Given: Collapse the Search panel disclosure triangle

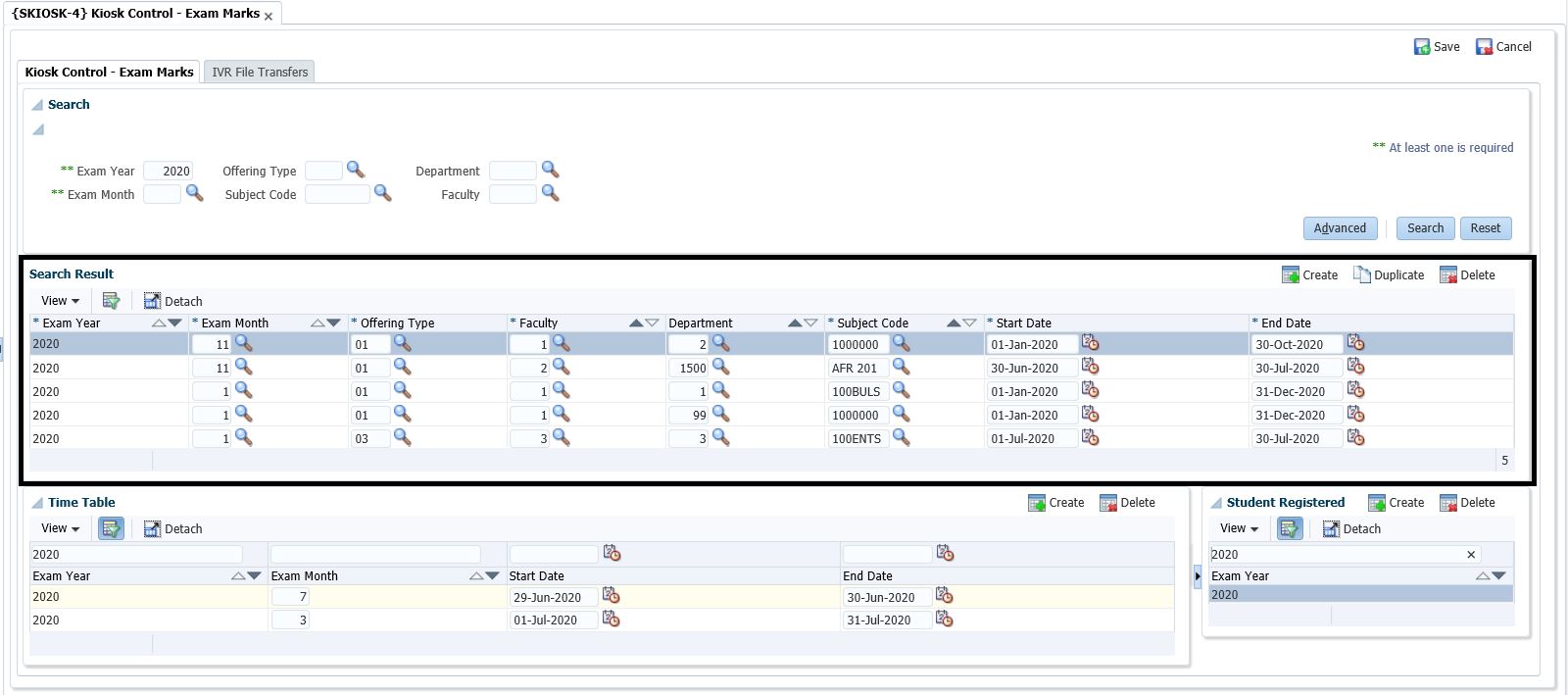Looking at the screenshot, I should (37, 105).
